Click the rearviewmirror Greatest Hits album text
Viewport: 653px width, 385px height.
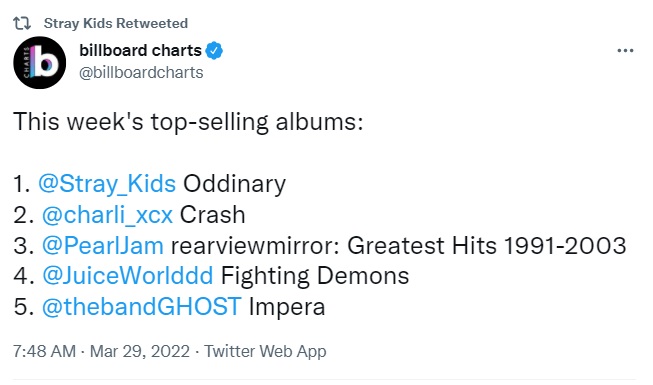point(399,245)
